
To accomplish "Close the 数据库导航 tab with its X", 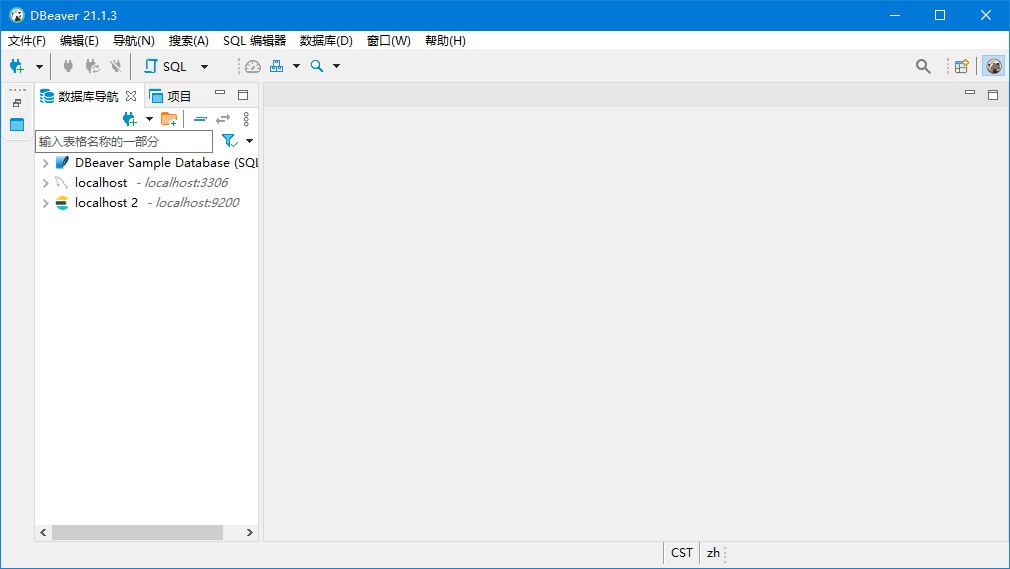I will click(x=131, y=96).
